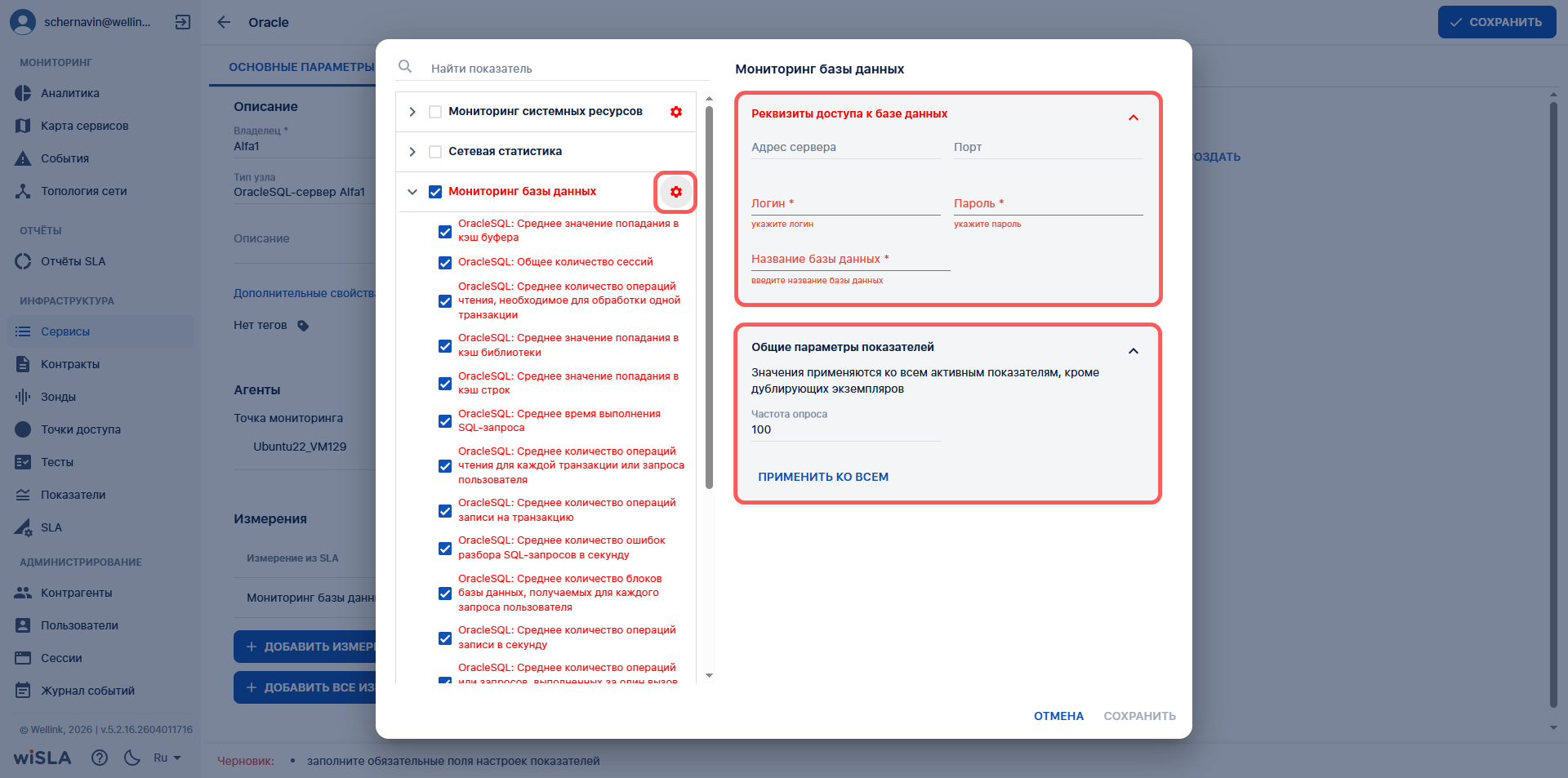Open Сервисы menu item label

(65, 331)
